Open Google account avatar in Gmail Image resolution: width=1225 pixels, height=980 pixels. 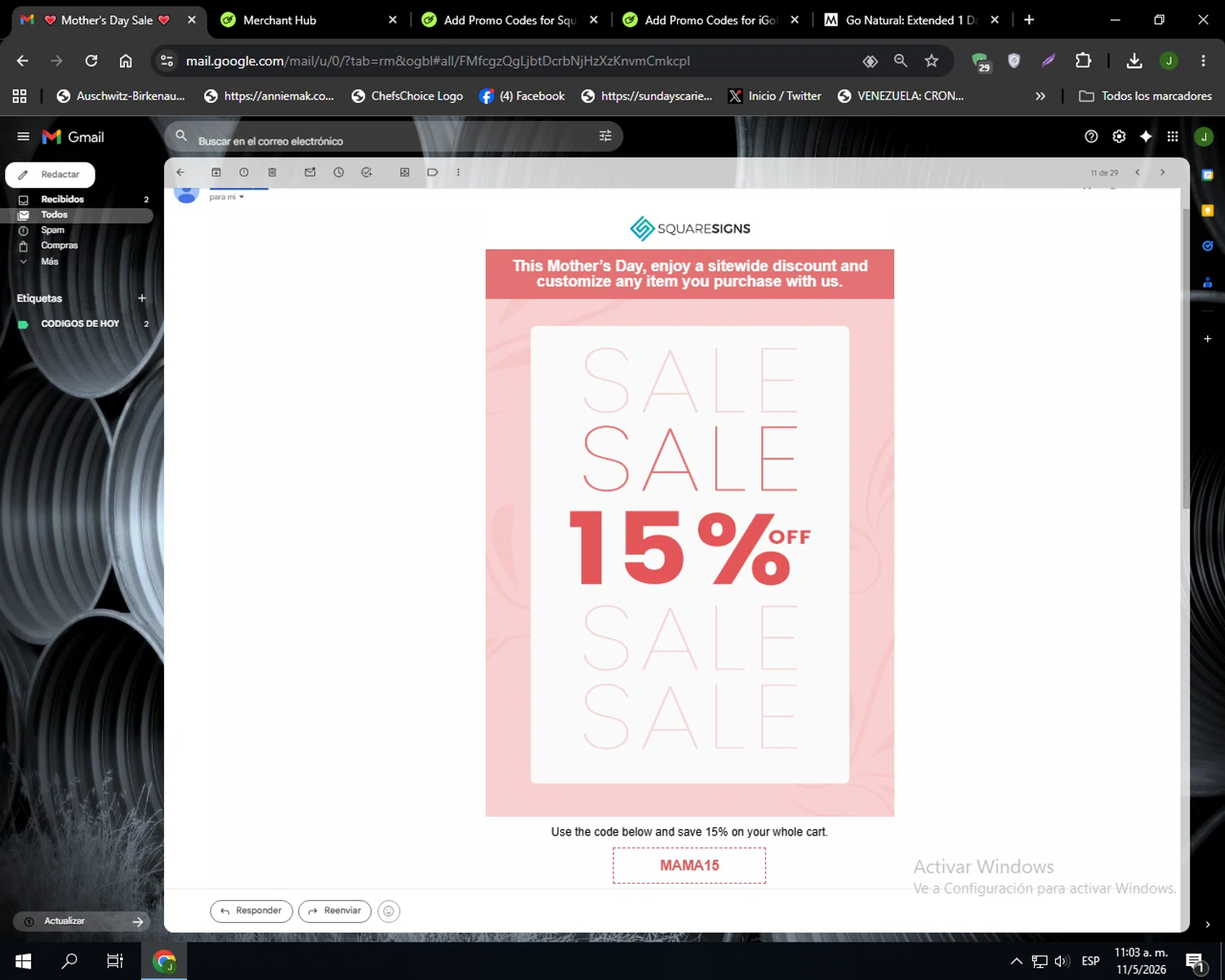[1204, 136]
